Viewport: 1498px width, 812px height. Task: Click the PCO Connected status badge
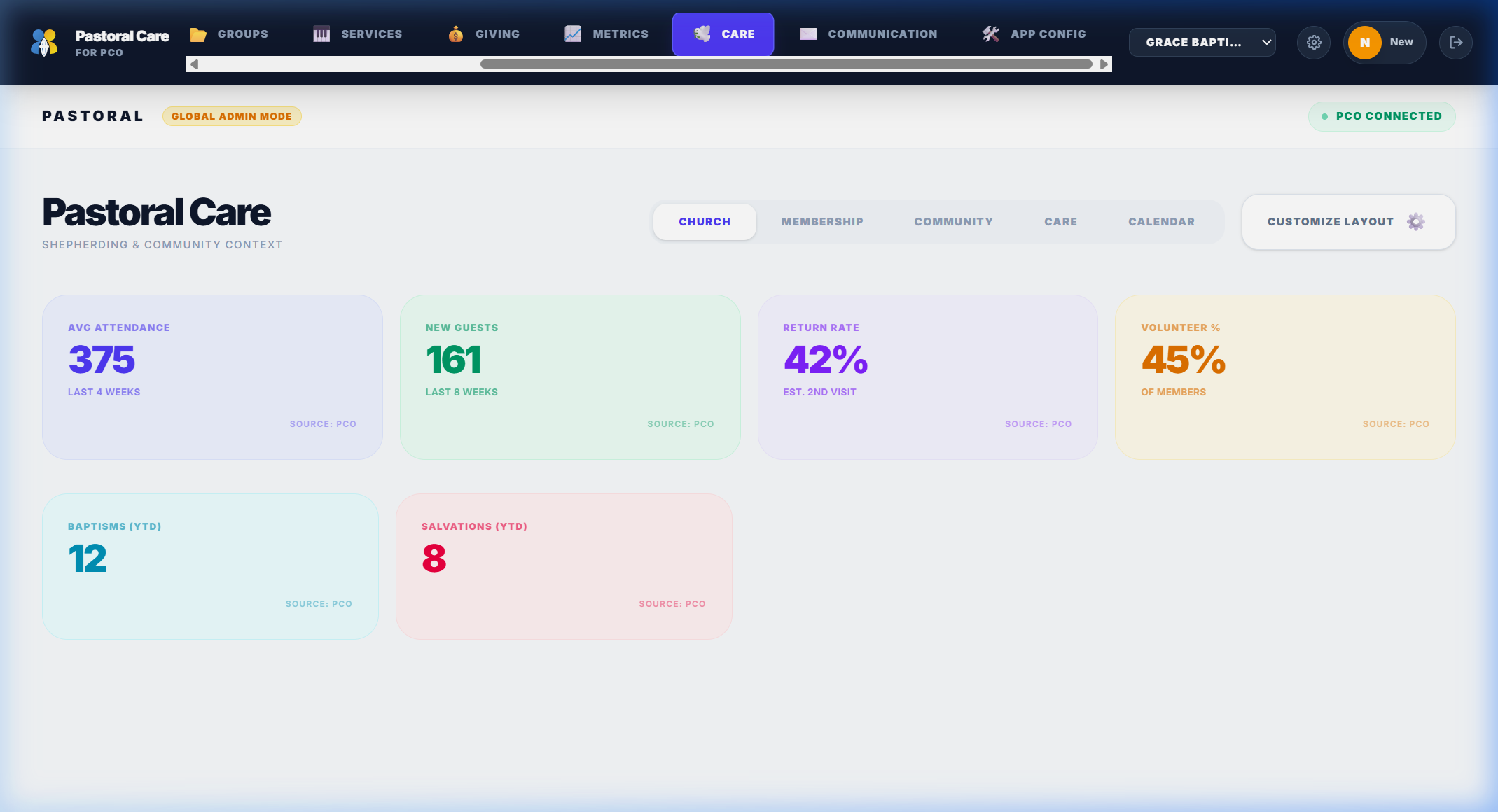point(1381,116)
